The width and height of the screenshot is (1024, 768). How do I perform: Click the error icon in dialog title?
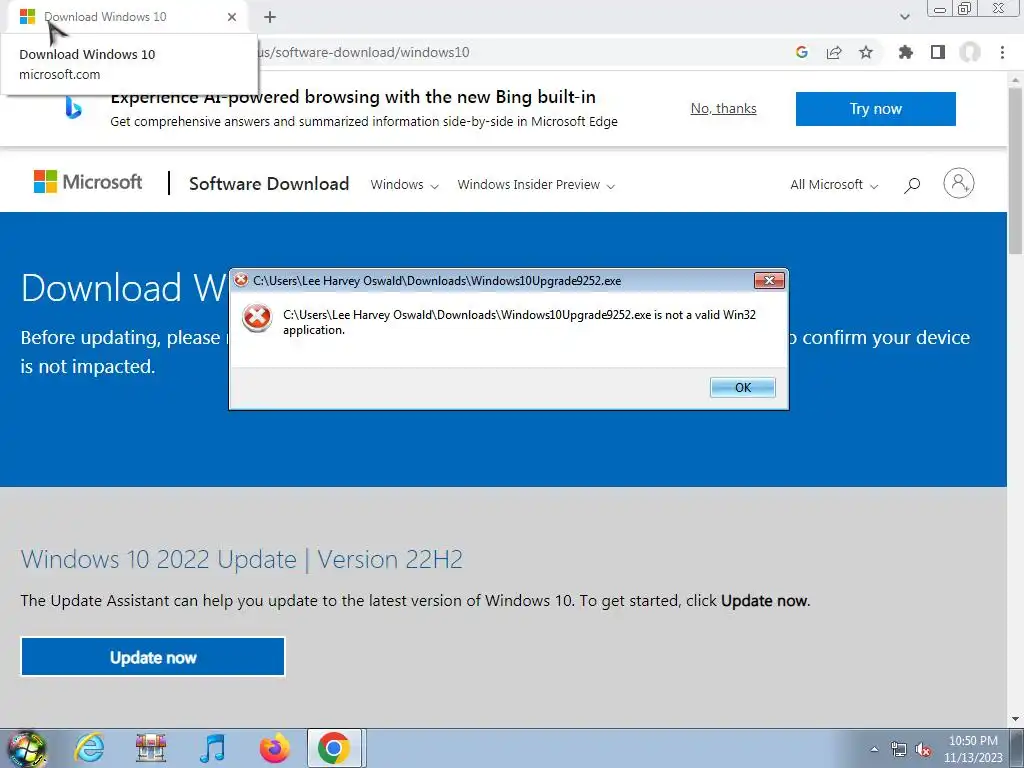click(241, 280)
